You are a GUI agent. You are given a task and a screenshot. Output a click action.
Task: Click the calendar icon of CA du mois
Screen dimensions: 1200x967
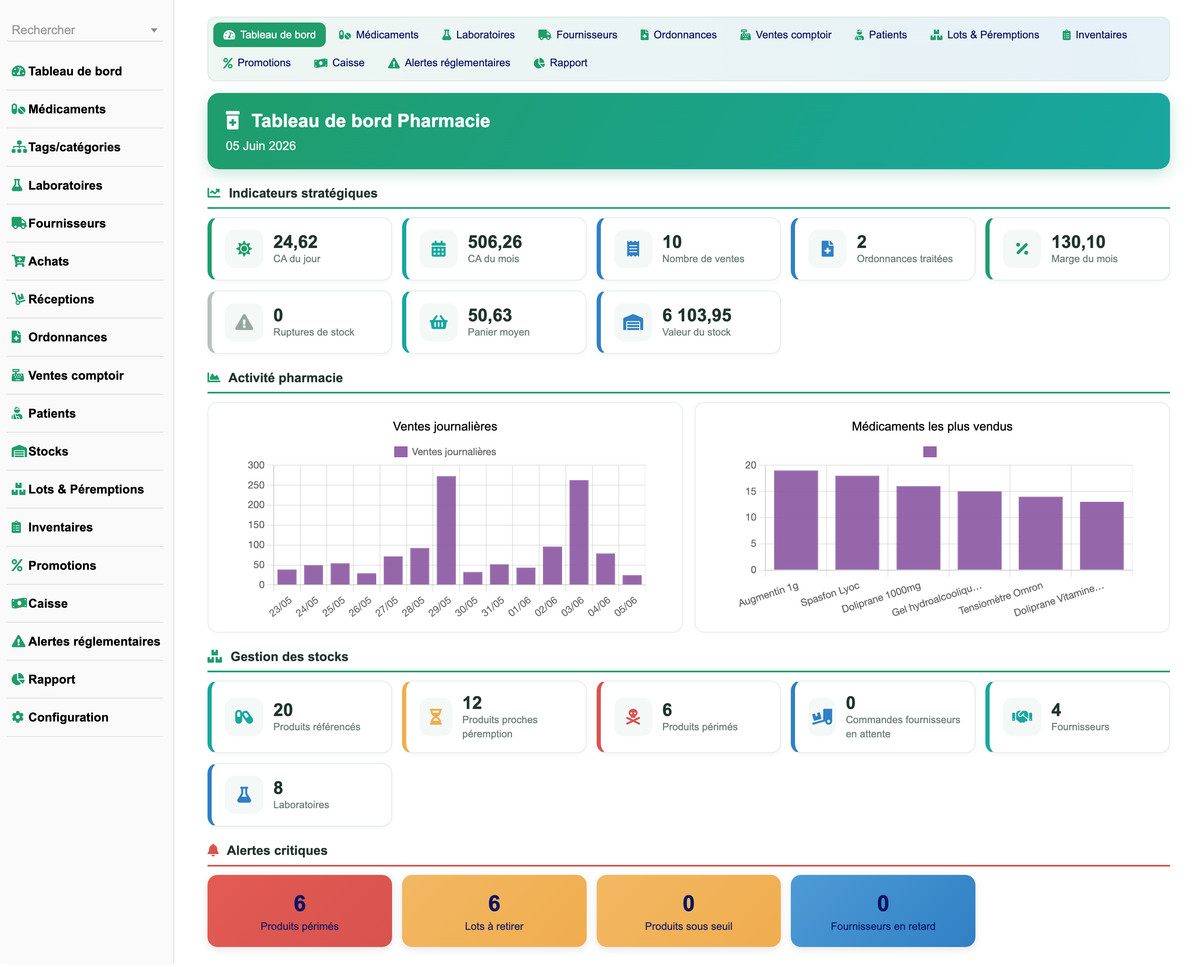pyautogui.click(x=438, y=249)
